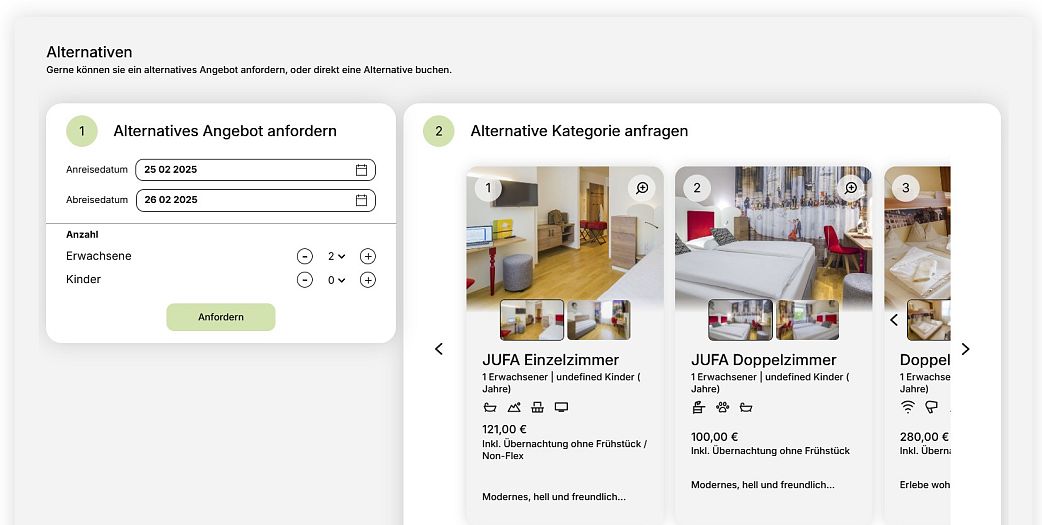The image size is (1042, 525).
Task: Click the Kinder label
Action: coord(83,280)
